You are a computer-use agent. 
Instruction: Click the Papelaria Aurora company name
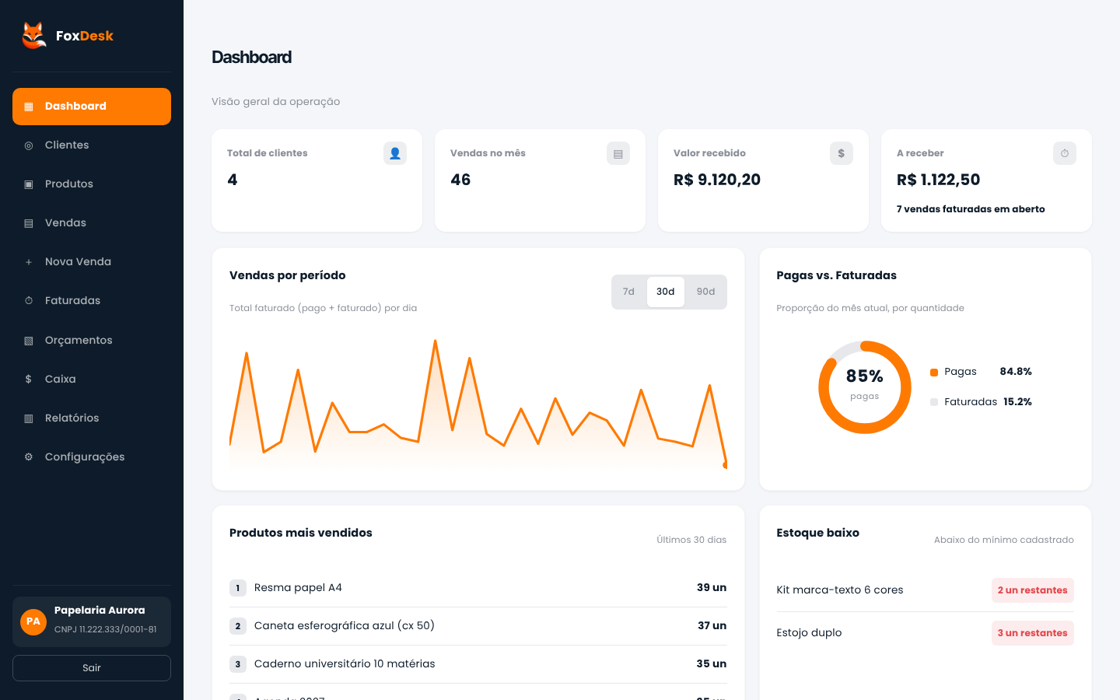(x=99, y=610)
